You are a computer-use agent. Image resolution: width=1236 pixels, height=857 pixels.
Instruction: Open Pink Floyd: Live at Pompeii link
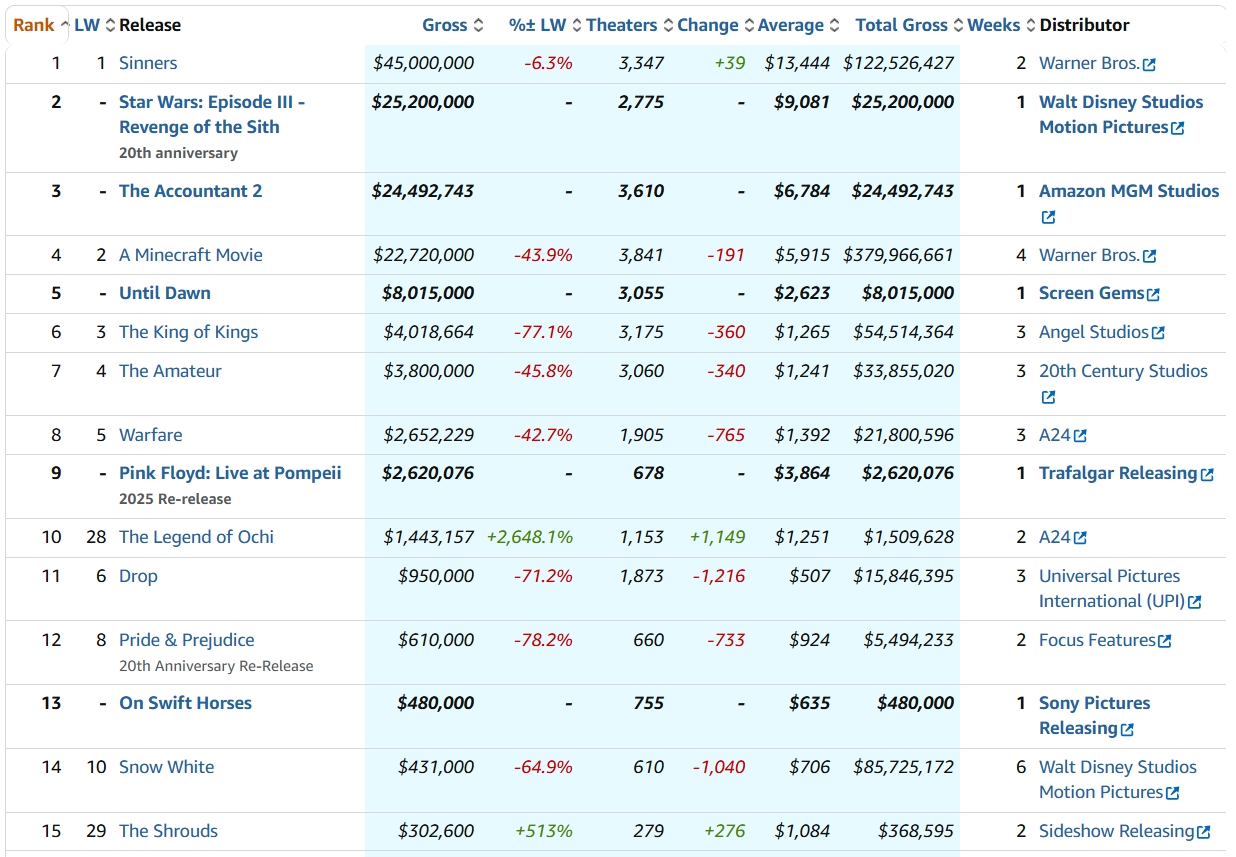click(230, 473)
